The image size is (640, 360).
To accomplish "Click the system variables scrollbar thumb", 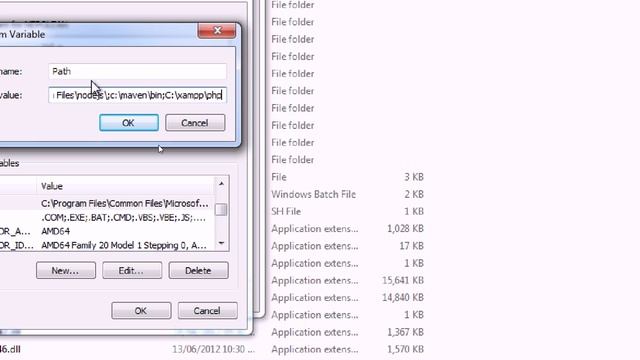I will tap(221, 209).
